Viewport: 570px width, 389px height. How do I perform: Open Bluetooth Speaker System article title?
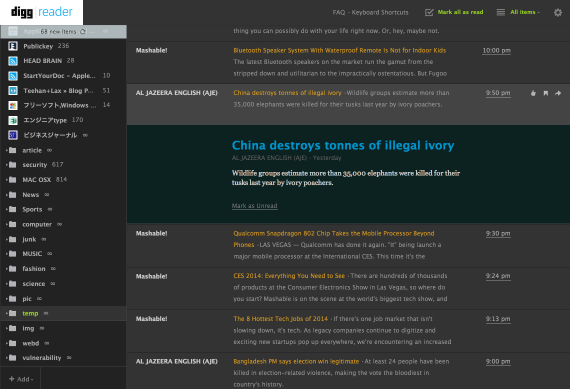click(x=340, y=51)
